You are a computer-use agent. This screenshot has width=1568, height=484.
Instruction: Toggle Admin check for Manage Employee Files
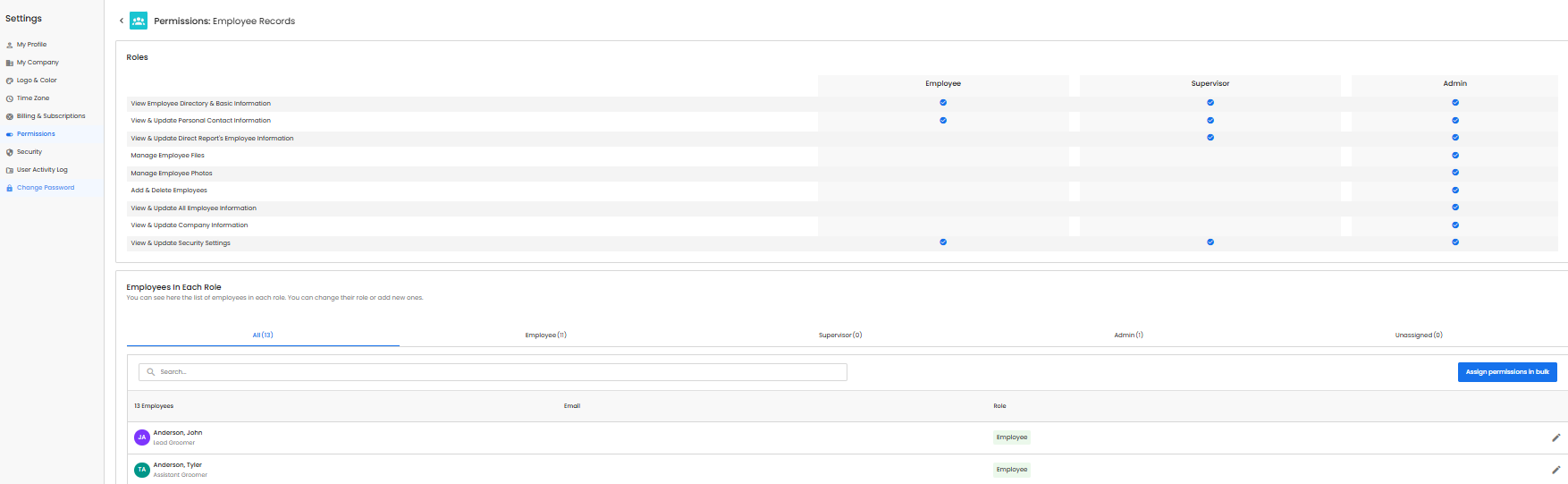tap(1455, 156)
